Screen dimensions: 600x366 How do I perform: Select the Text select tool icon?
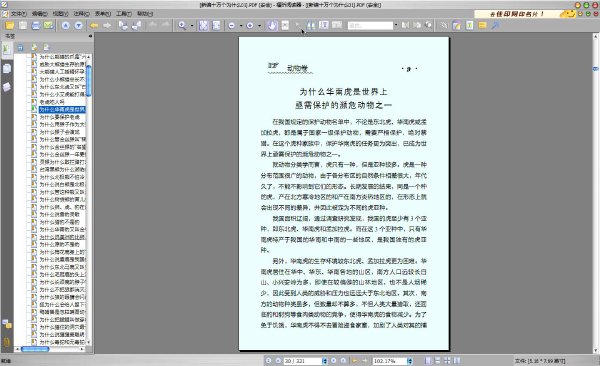pyautogui.click(x=285, y=26)
